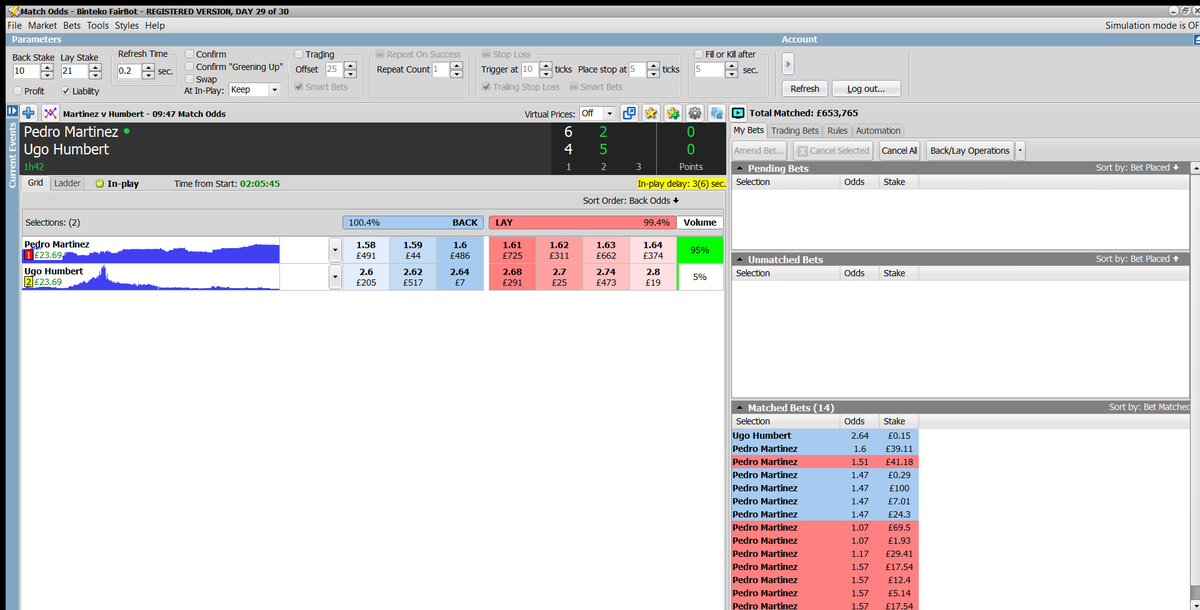Open the Styles menu
This screenshot has width=1200, height=610.
point(127,25)
